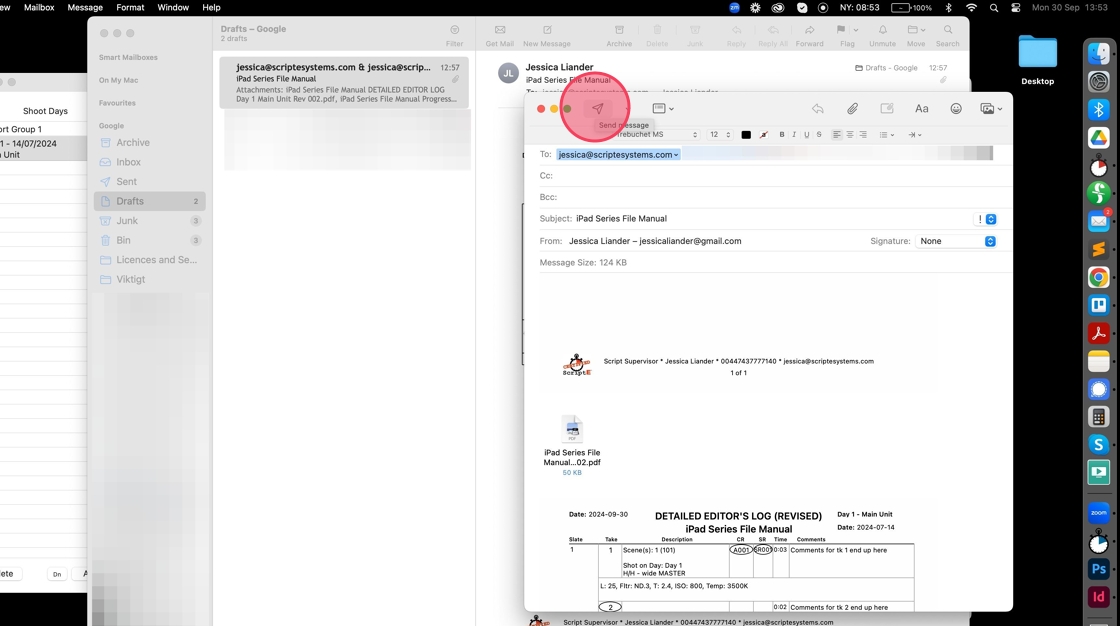Send the message with the paper plane icon
The width and height of the screenshot is (1120, 626).
(597, 109)
